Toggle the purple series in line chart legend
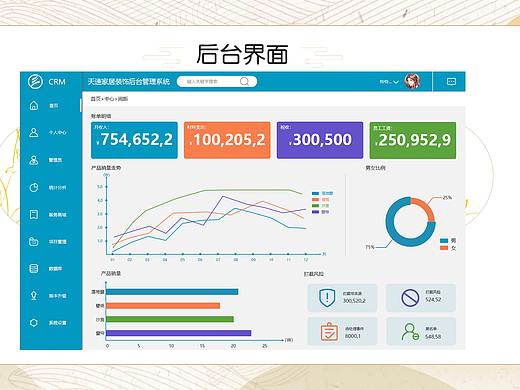520x390 pixels. coord(320,212)
